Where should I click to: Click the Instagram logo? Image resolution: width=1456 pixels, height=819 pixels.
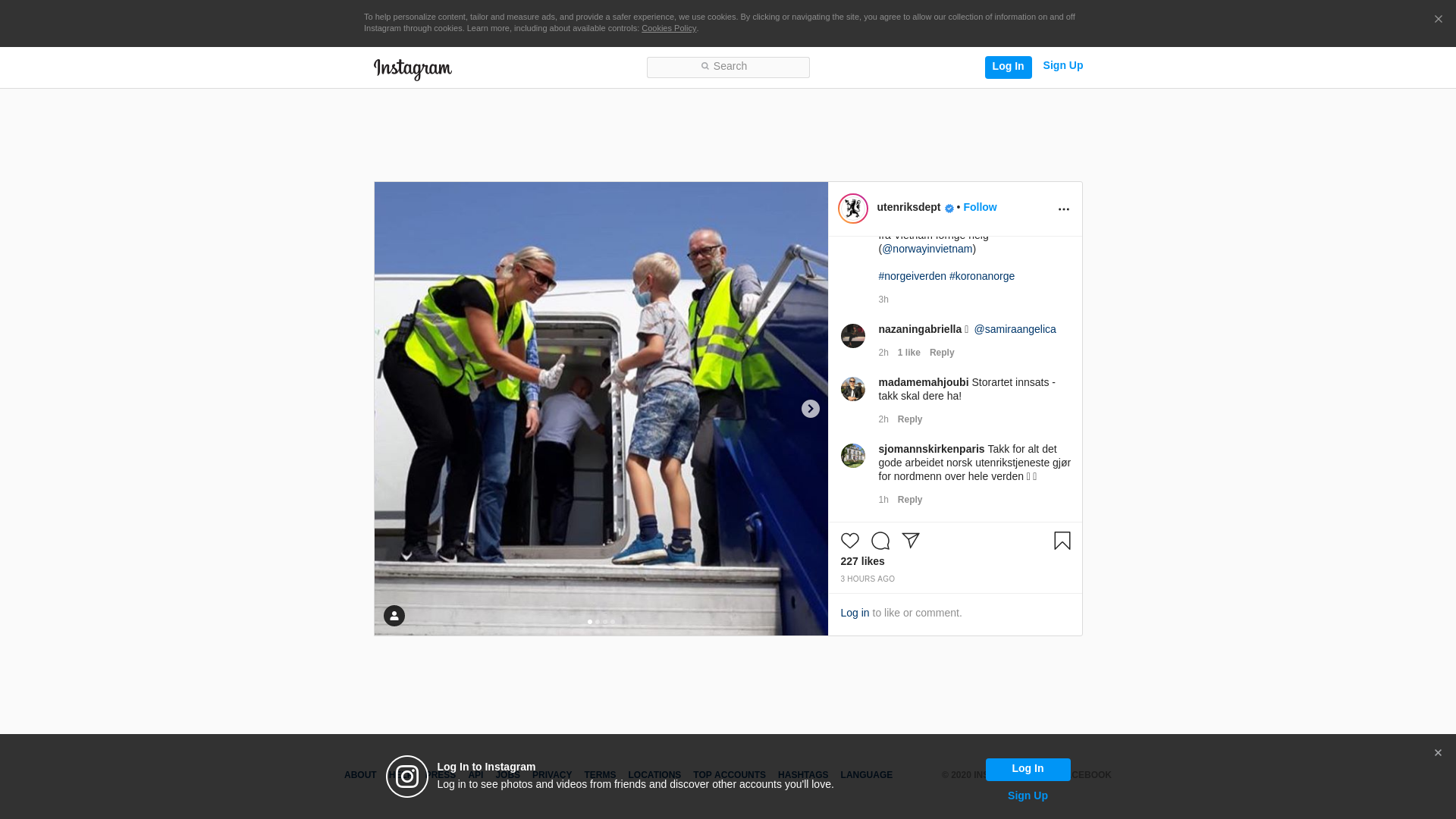[x=413, y=69]
